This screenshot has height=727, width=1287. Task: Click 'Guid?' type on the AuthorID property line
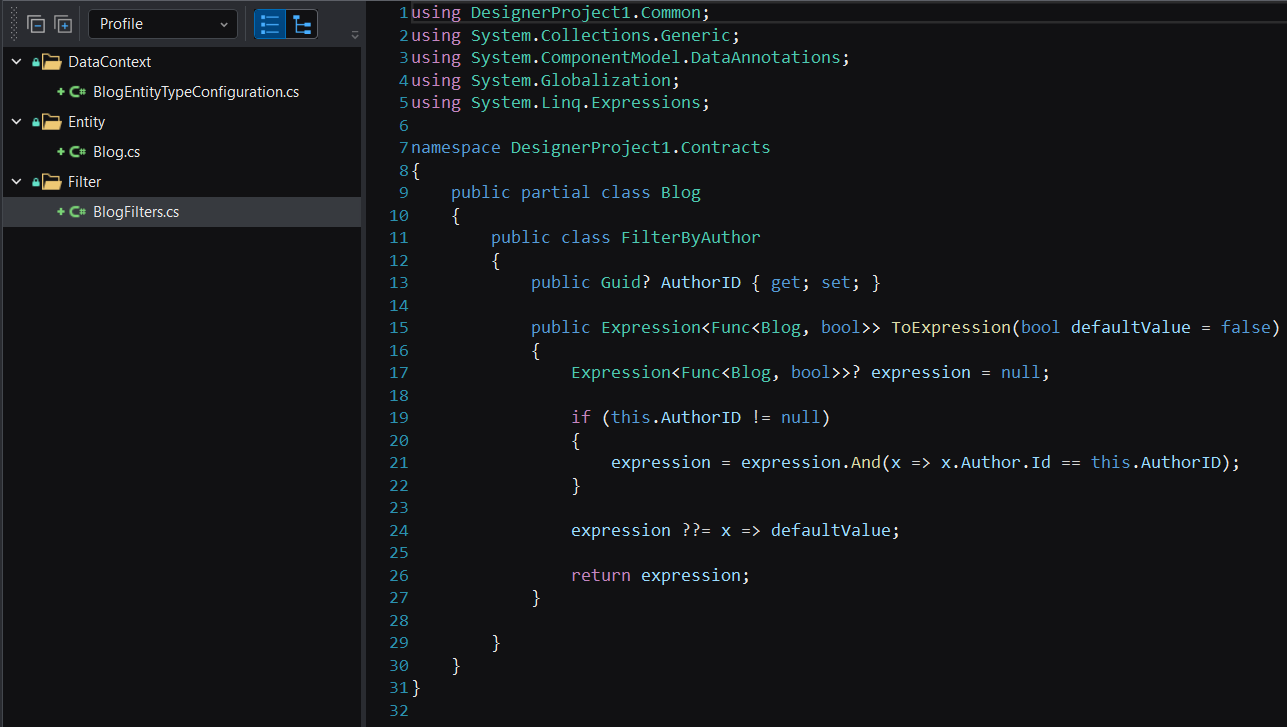(626, 283)
